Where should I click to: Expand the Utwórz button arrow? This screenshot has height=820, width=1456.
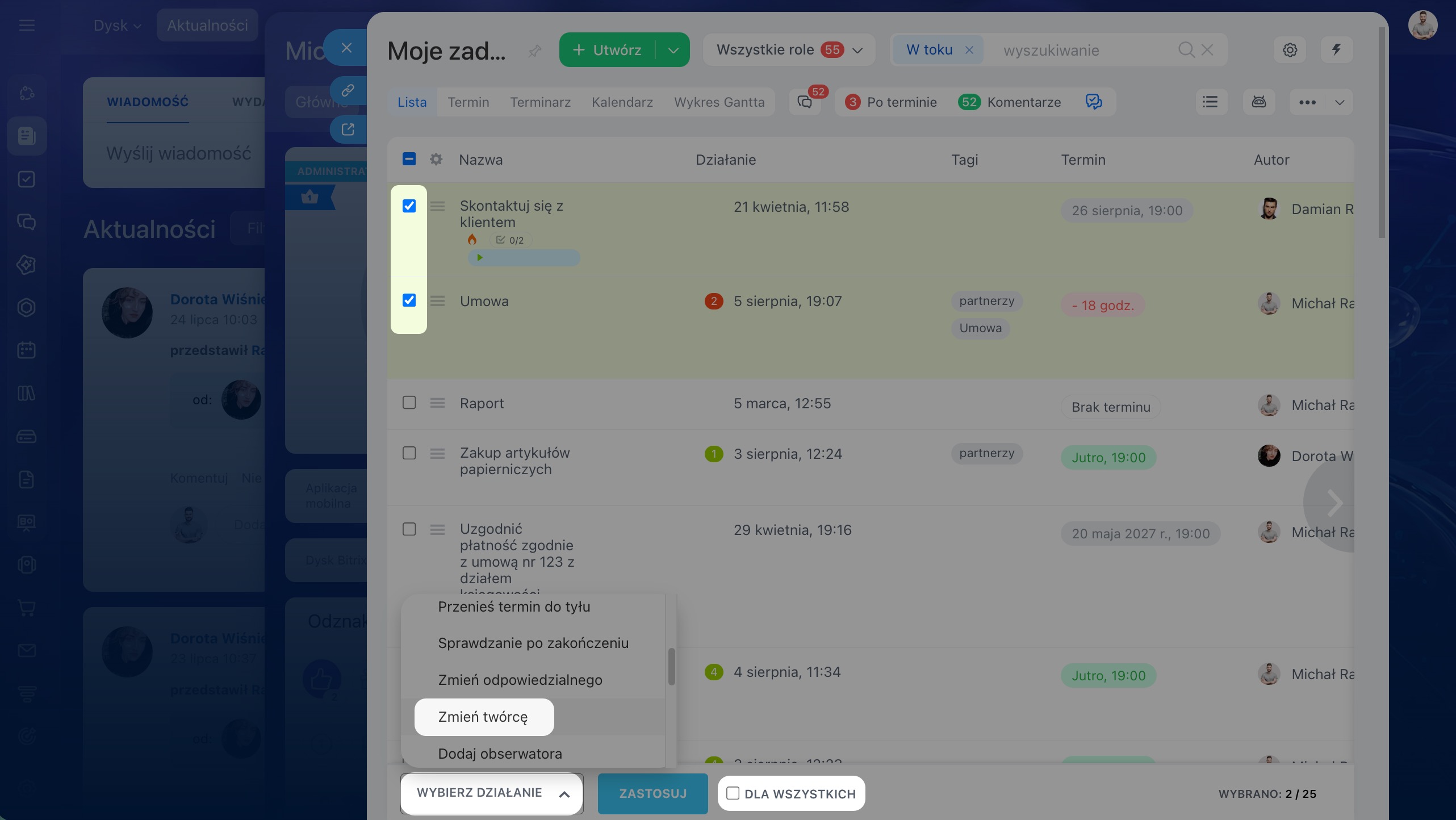pos(673,50)
